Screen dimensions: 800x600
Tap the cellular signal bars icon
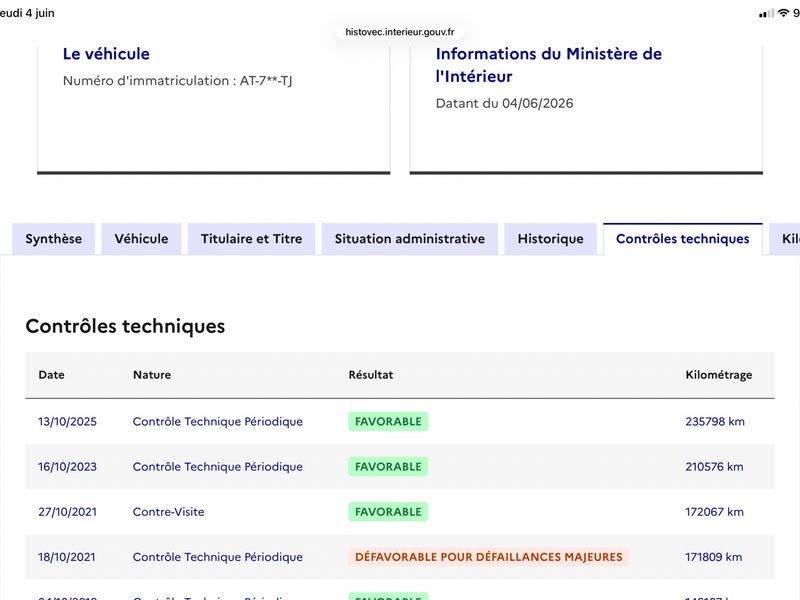[x=766, y=14]
